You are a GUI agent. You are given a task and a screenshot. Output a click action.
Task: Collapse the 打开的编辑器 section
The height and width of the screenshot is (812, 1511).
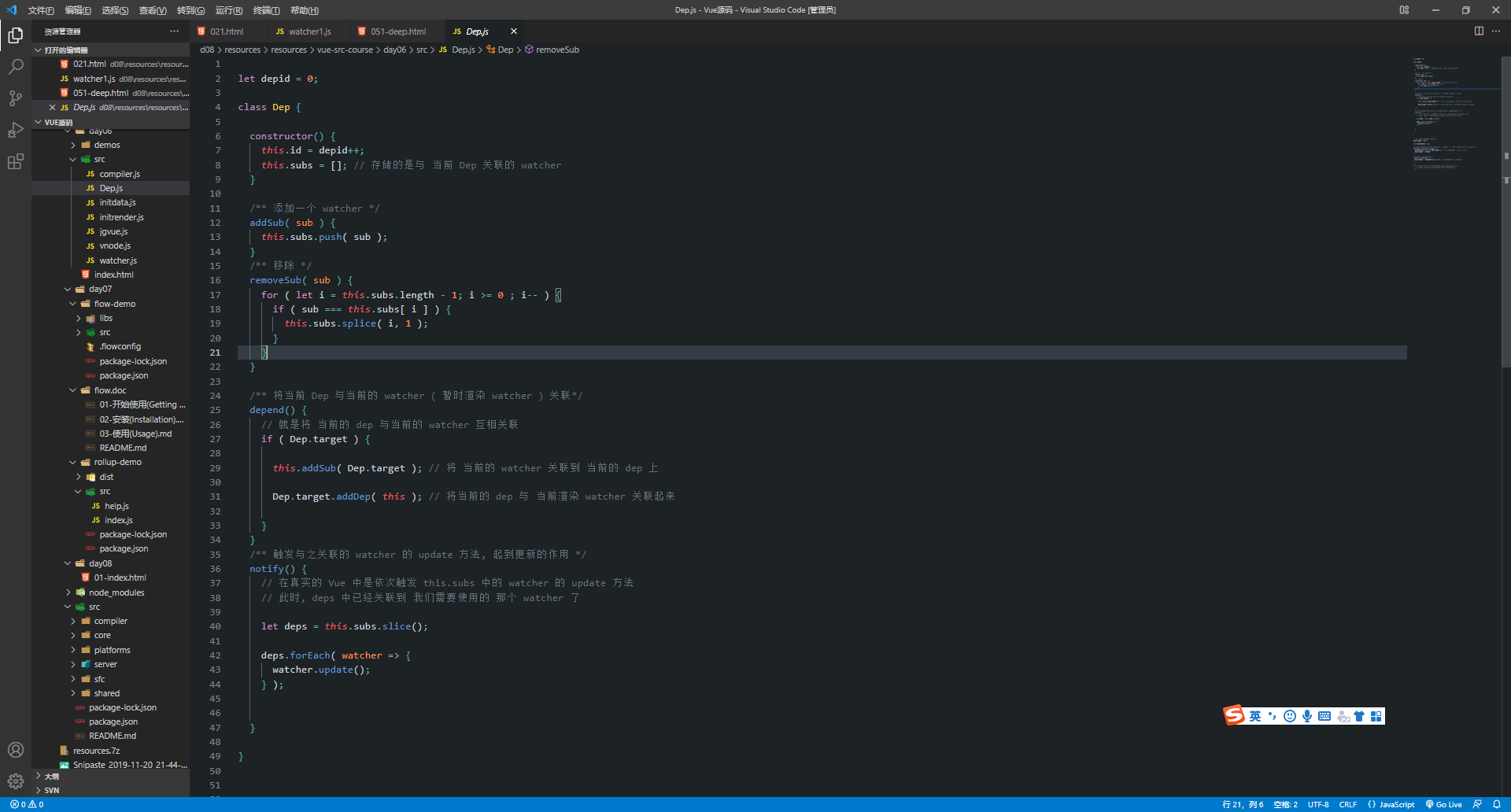tap(110, 50)
